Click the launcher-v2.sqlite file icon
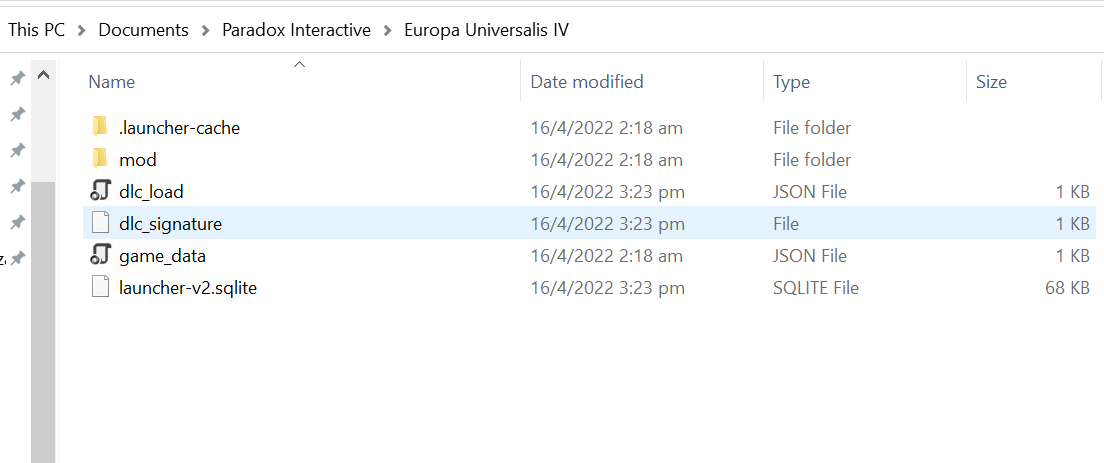Screen dimensions: 1104x463 point(101,287)
